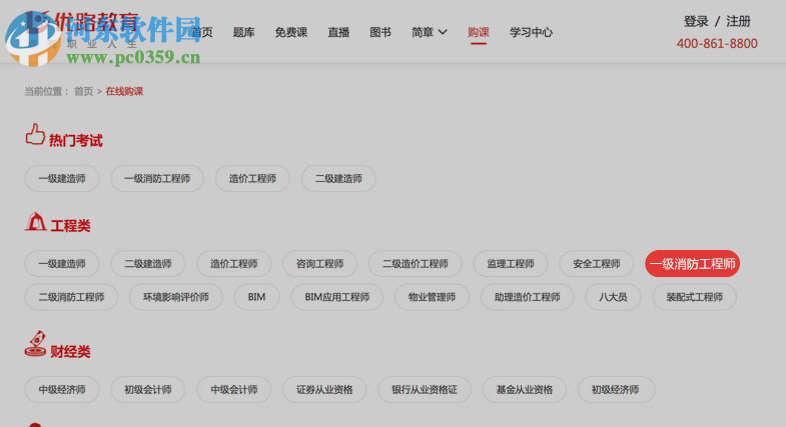Click the money icon beside 财经类

35,344
